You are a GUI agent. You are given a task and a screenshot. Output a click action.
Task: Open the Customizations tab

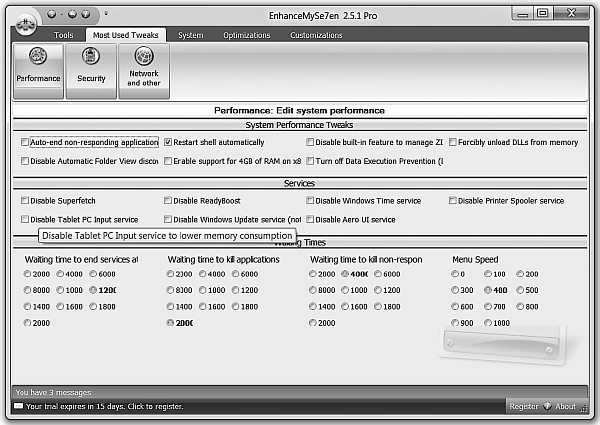pos(316,35)
